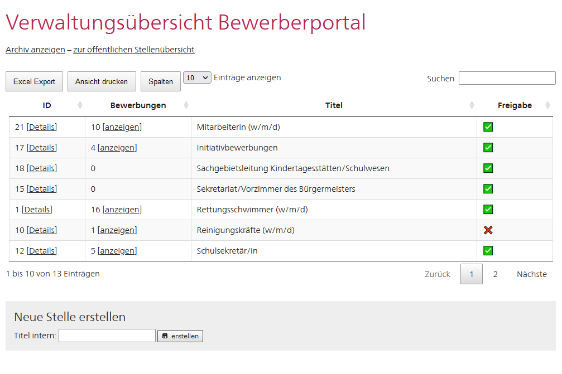Viewport: 562px width, 374px height.
Task: Click the erstellen button with save icon
Action: click(180, 336)
